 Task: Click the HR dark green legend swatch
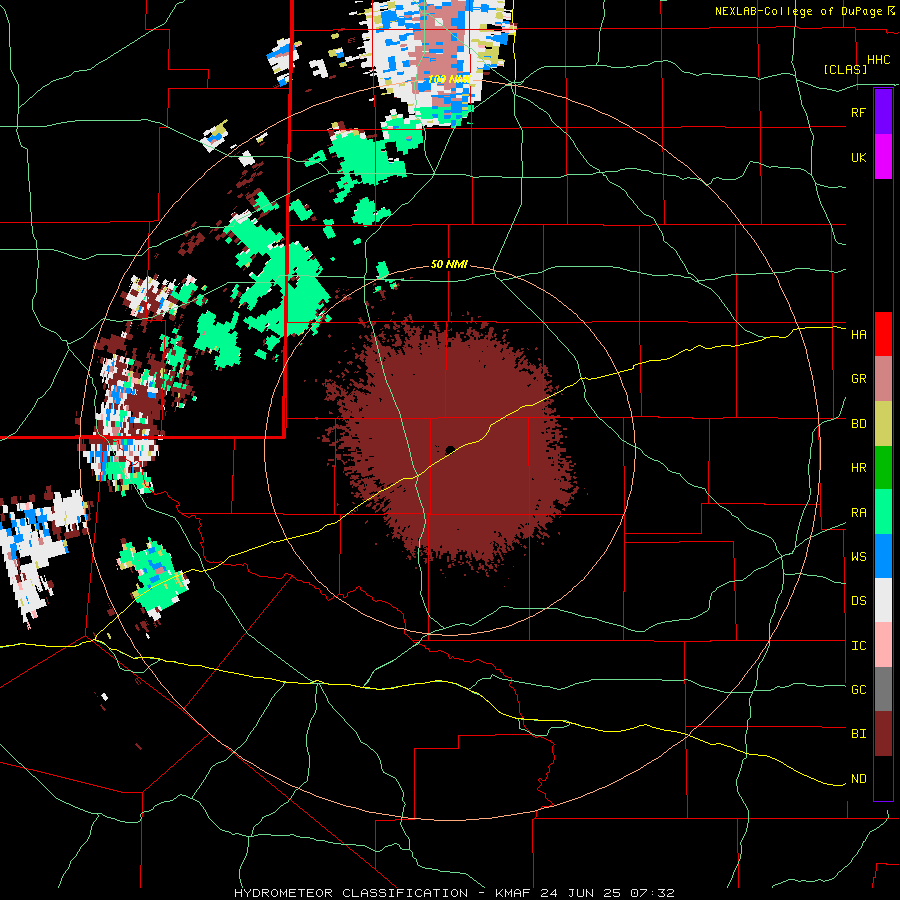coord(883,468)
